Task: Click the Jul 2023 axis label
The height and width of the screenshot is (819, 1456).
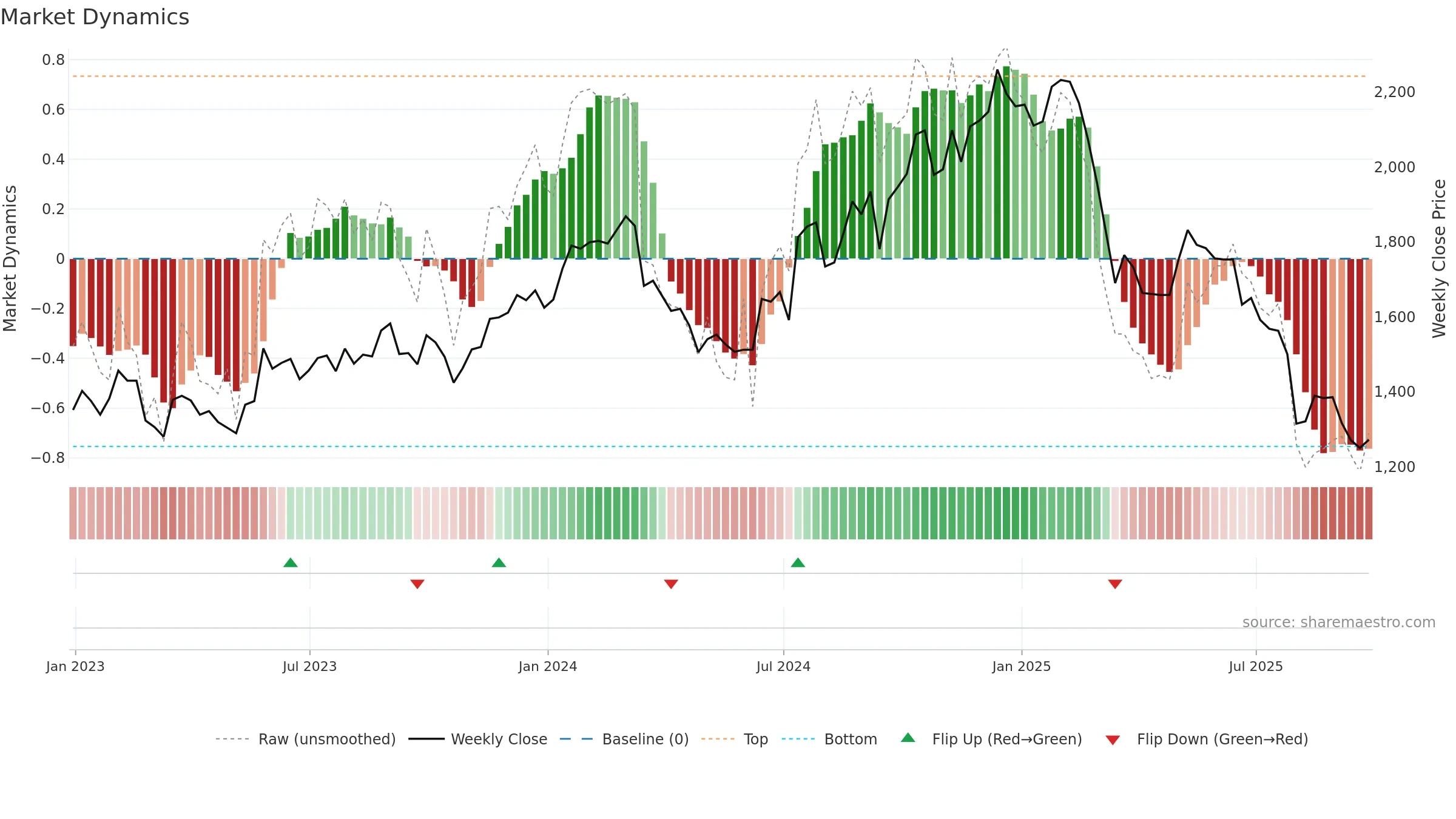Action: pyautogui.click(x=309, y=666)
